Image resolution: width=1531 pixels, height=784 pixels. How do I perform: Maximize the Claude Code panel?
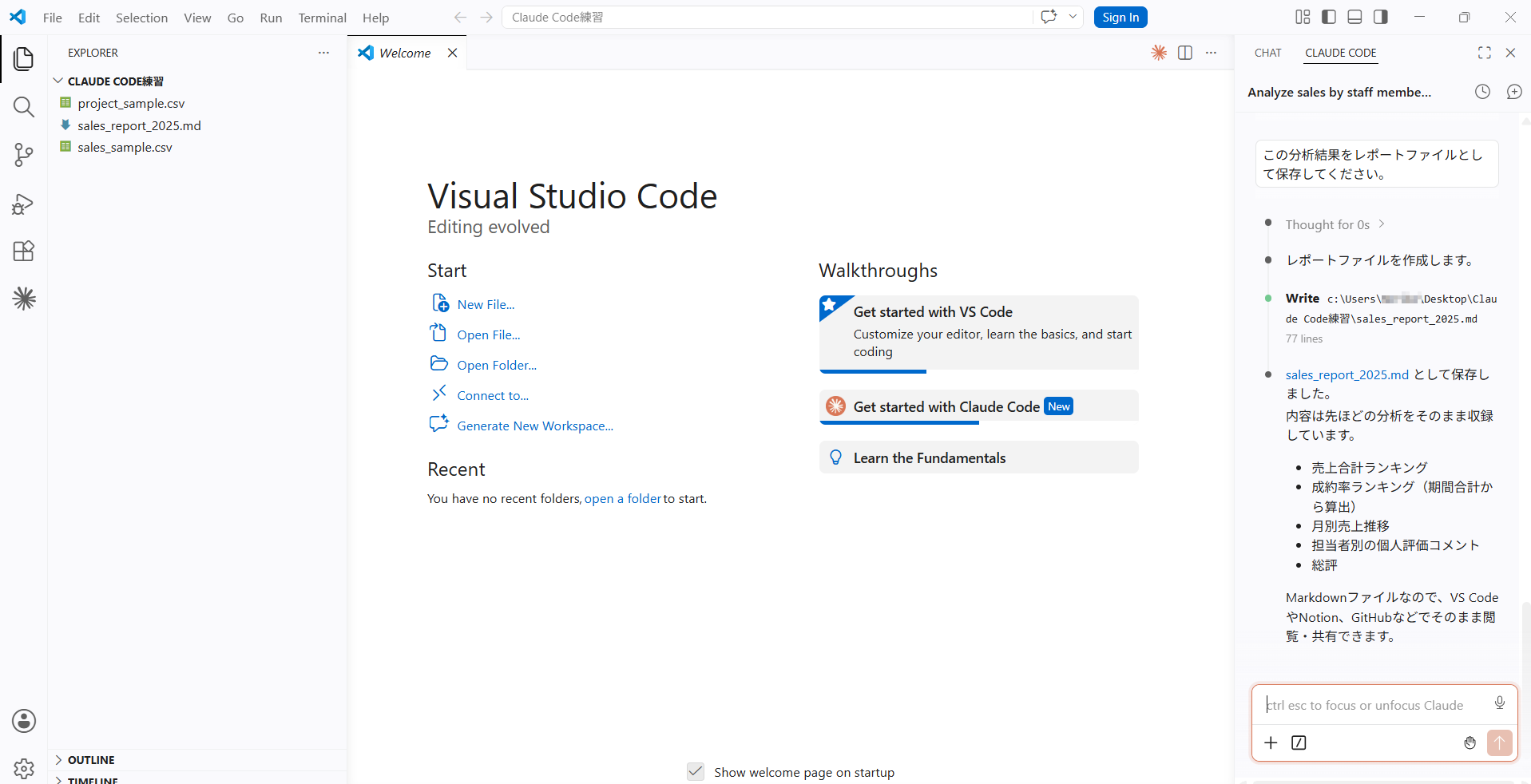[1485, 53]
